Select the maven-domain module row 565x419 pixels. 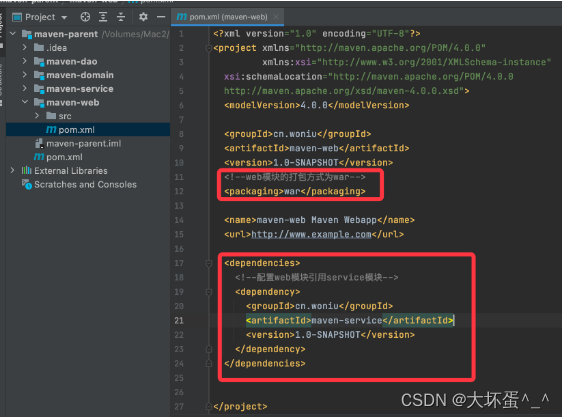88,75
